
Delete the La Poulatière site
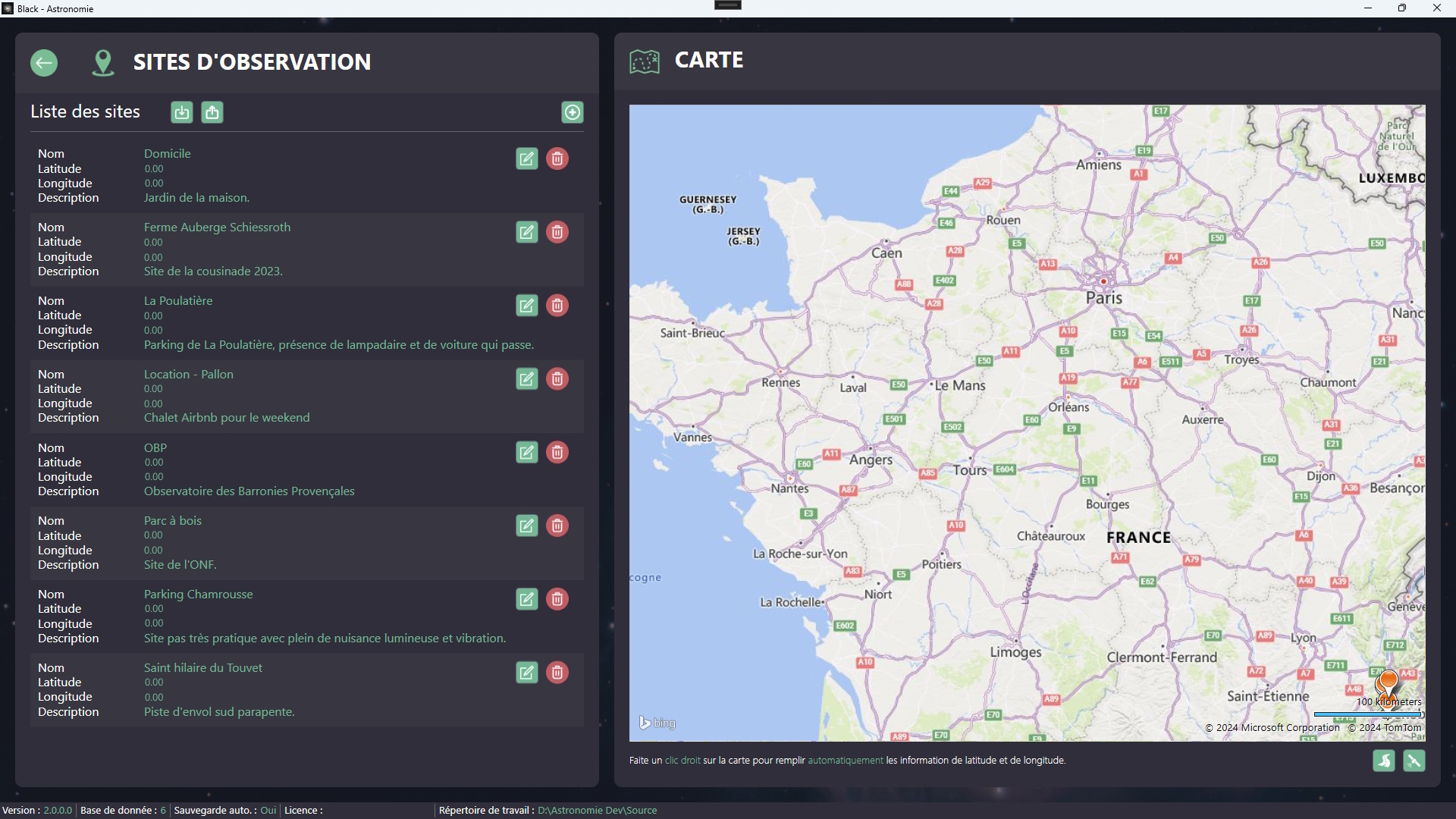tap(557, 306)
